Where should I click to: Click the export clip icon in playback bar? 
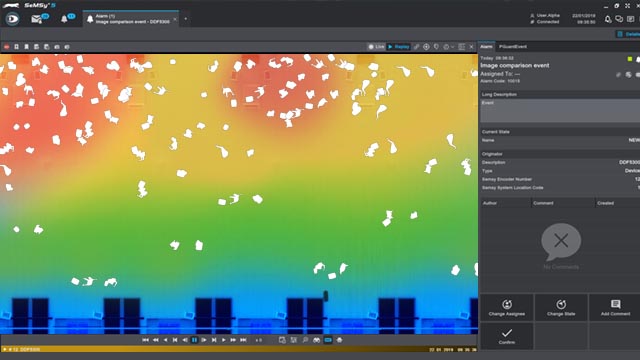click(x=282, y=340)
